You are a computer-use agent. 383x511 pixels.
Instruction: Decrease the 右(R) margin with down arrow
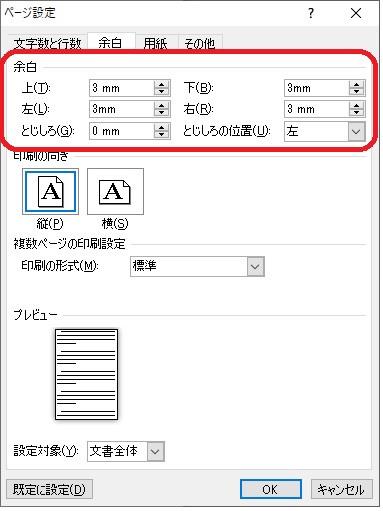point(357,113)
